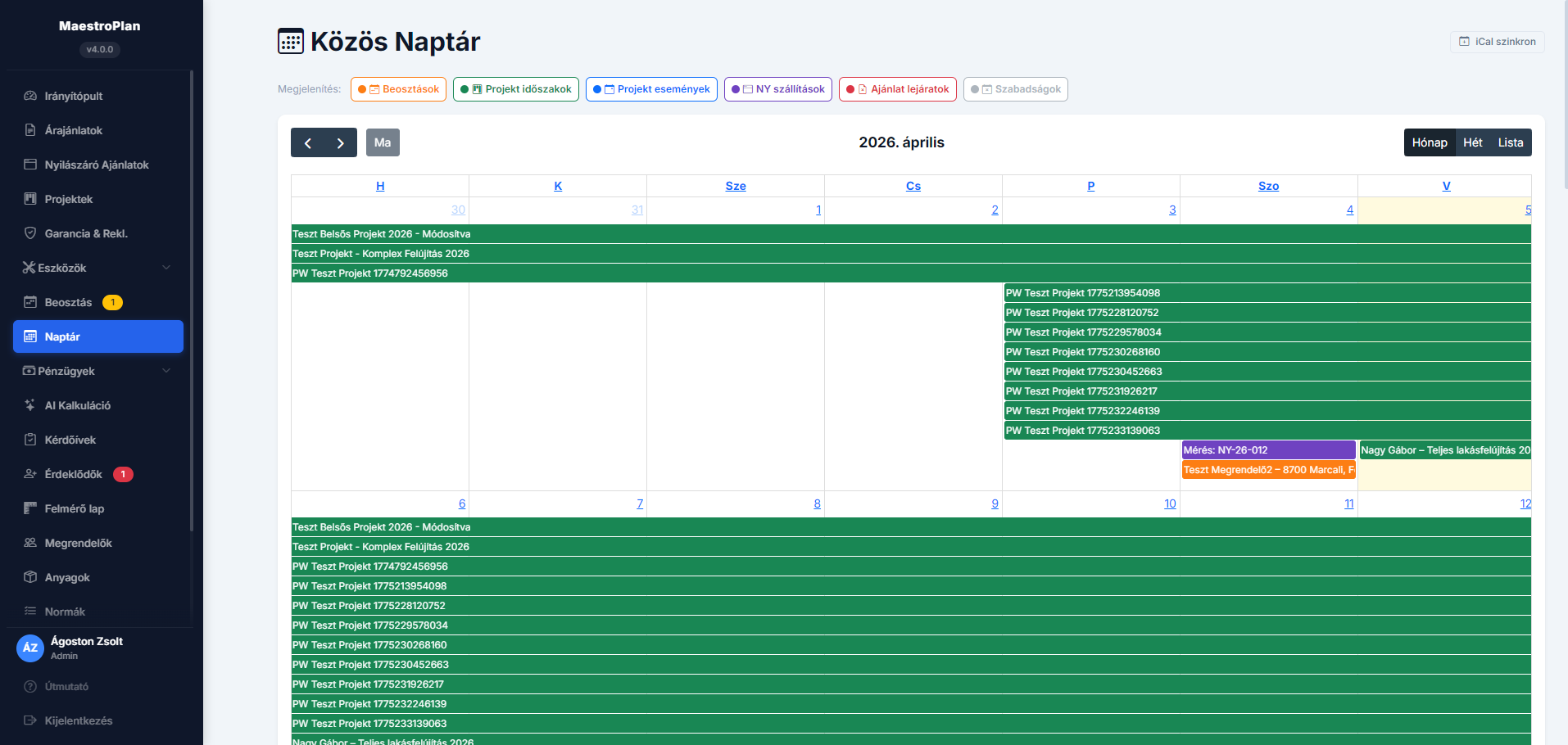
Task: Click the Beosztás yellow badge count
Action: (x=112, y=302)
